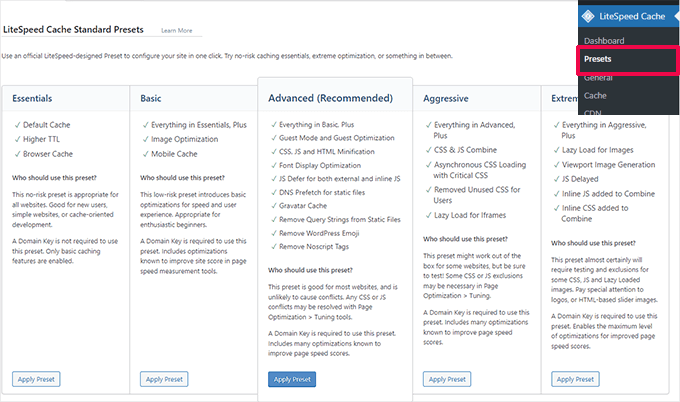Apply the Essentials preset

click(37, 379)
